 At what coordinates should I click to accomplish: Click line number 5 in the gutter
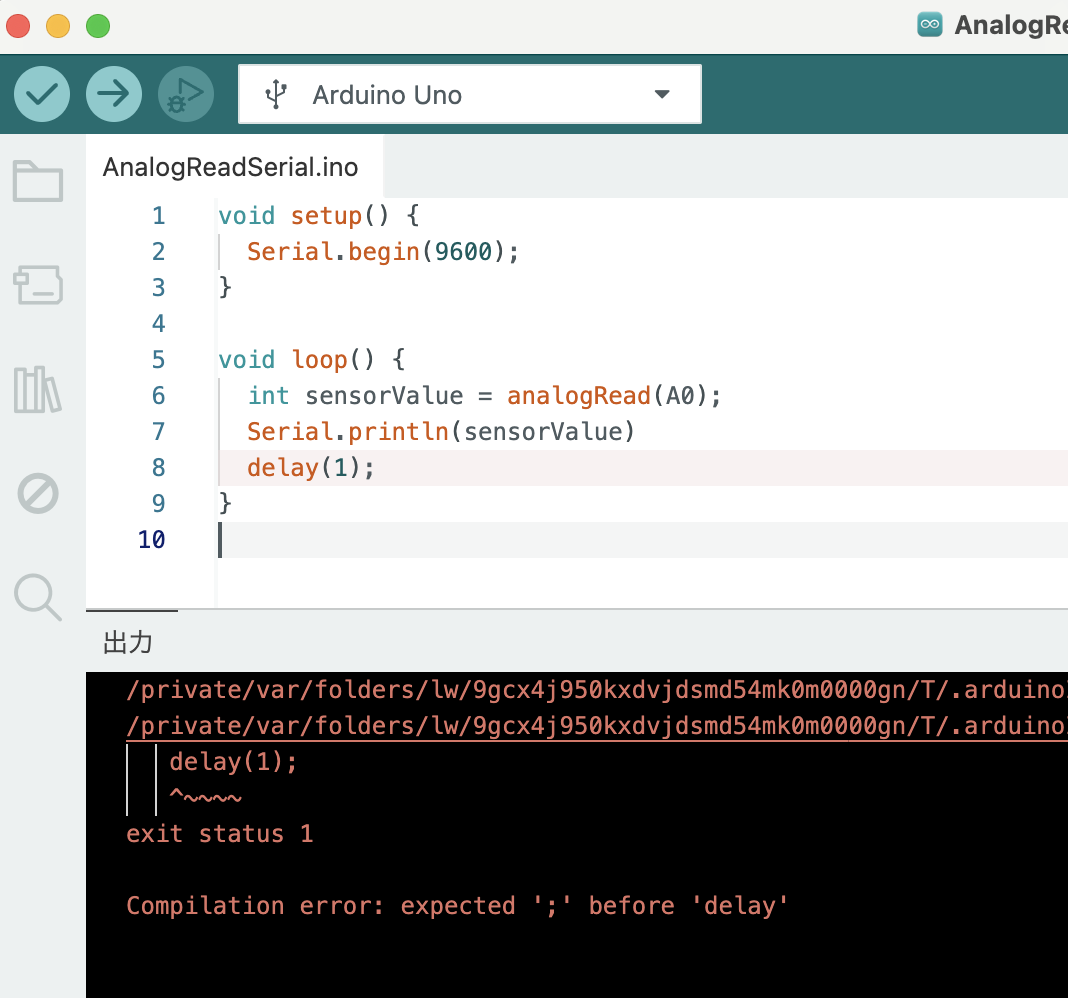coord(158,359)
